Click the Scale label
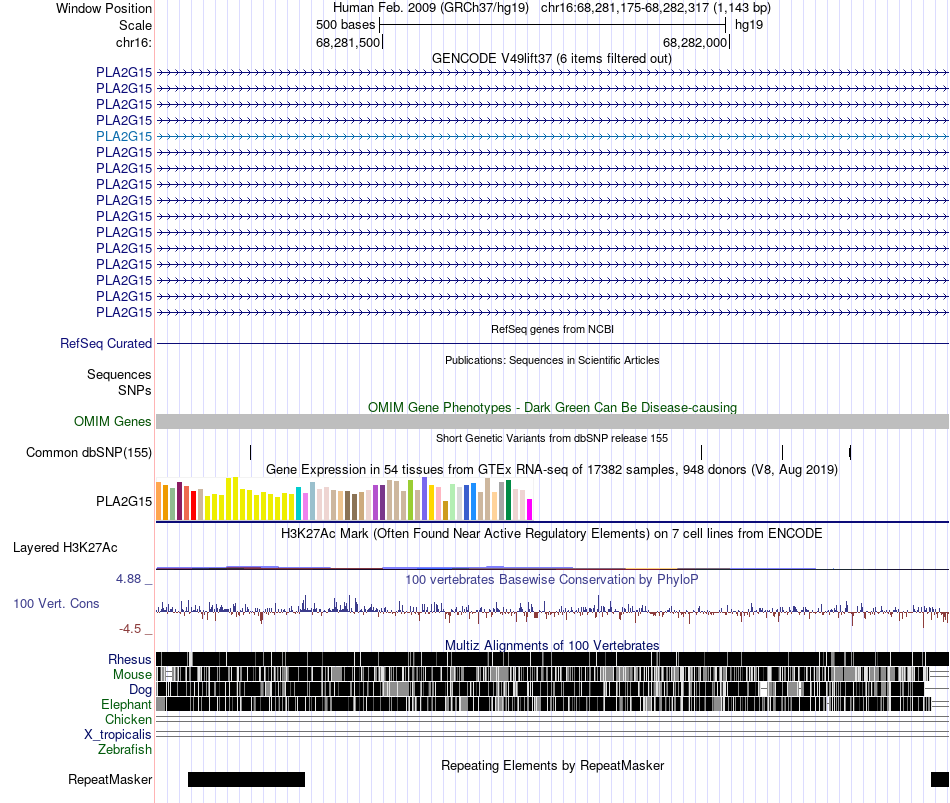The height and width of the screenshot is (803, 950). (135, 25)
